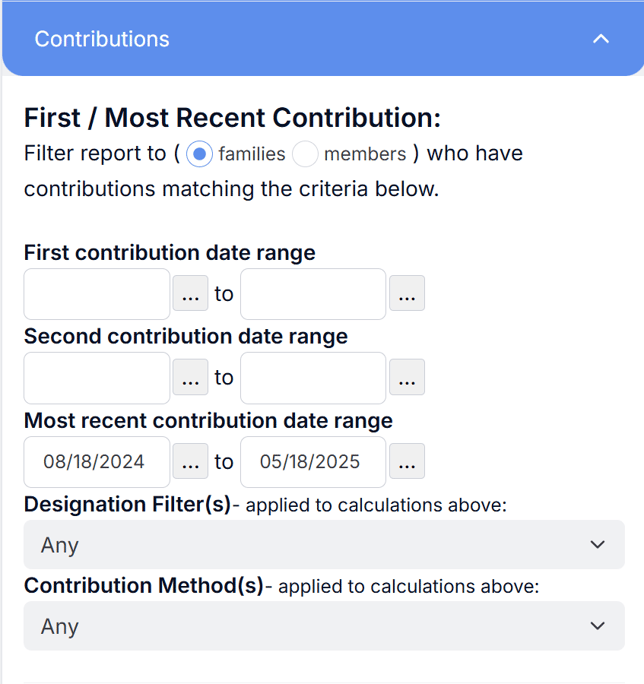Select the families radio button
This screenshot has height=684, width=644.
(199, 154)
